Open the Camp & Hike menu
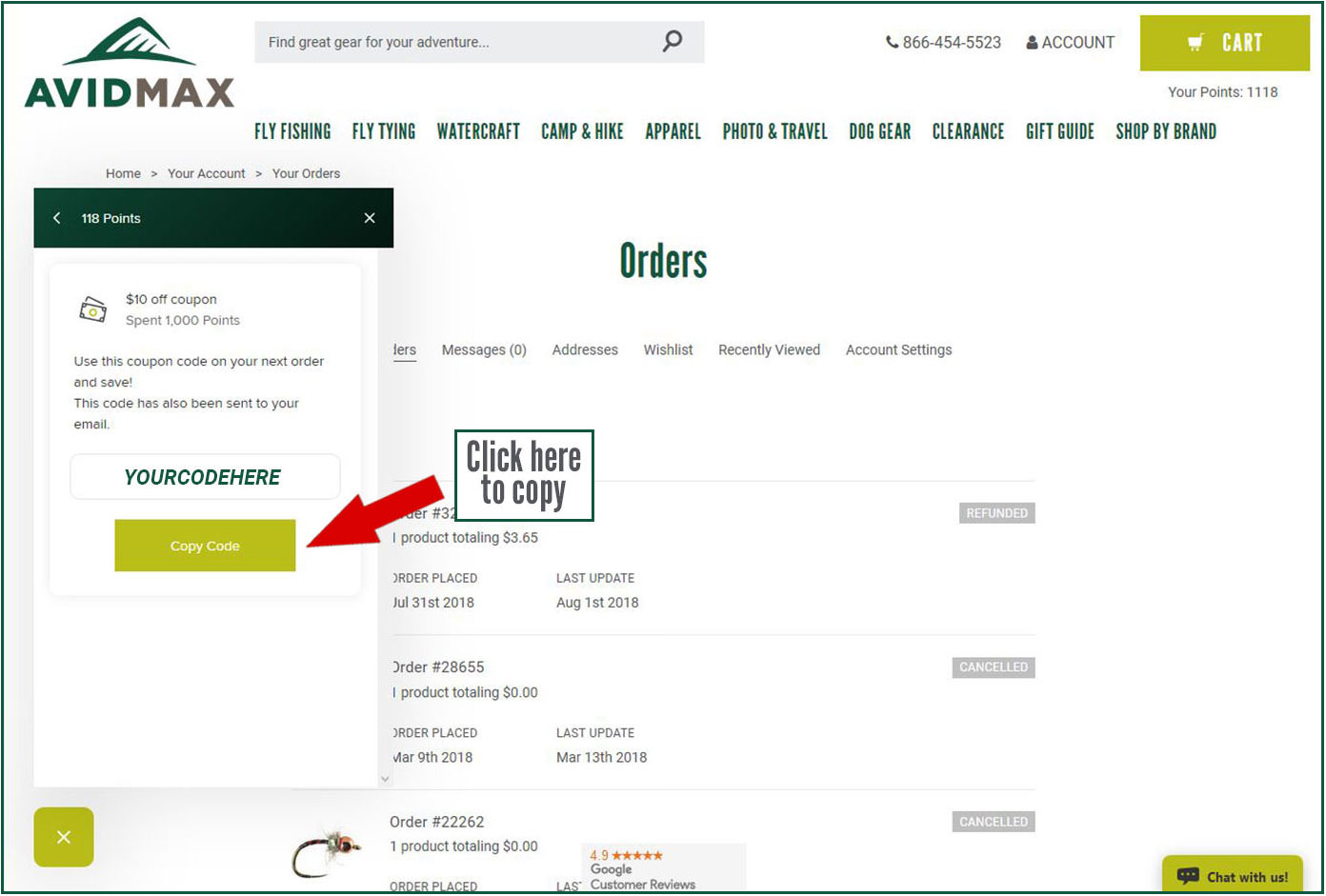Image resolution: width=1326 pixels, height=896 pixels. point(582,131)
